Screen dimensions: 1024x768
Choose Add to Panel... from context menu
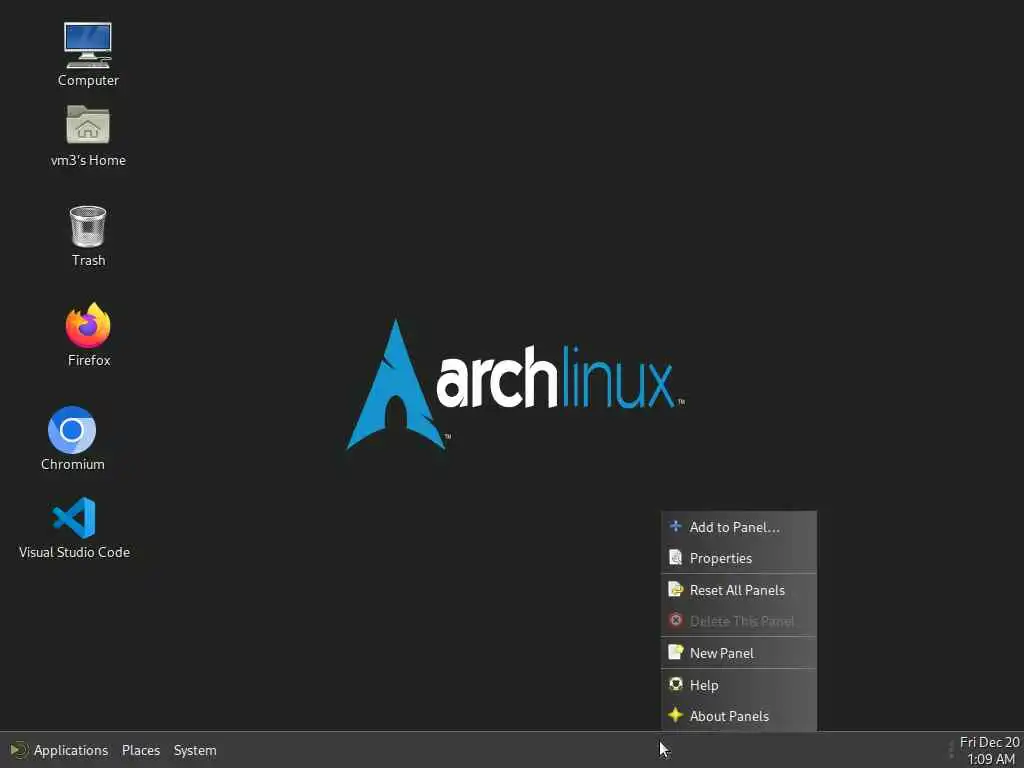tap(739, 527)
